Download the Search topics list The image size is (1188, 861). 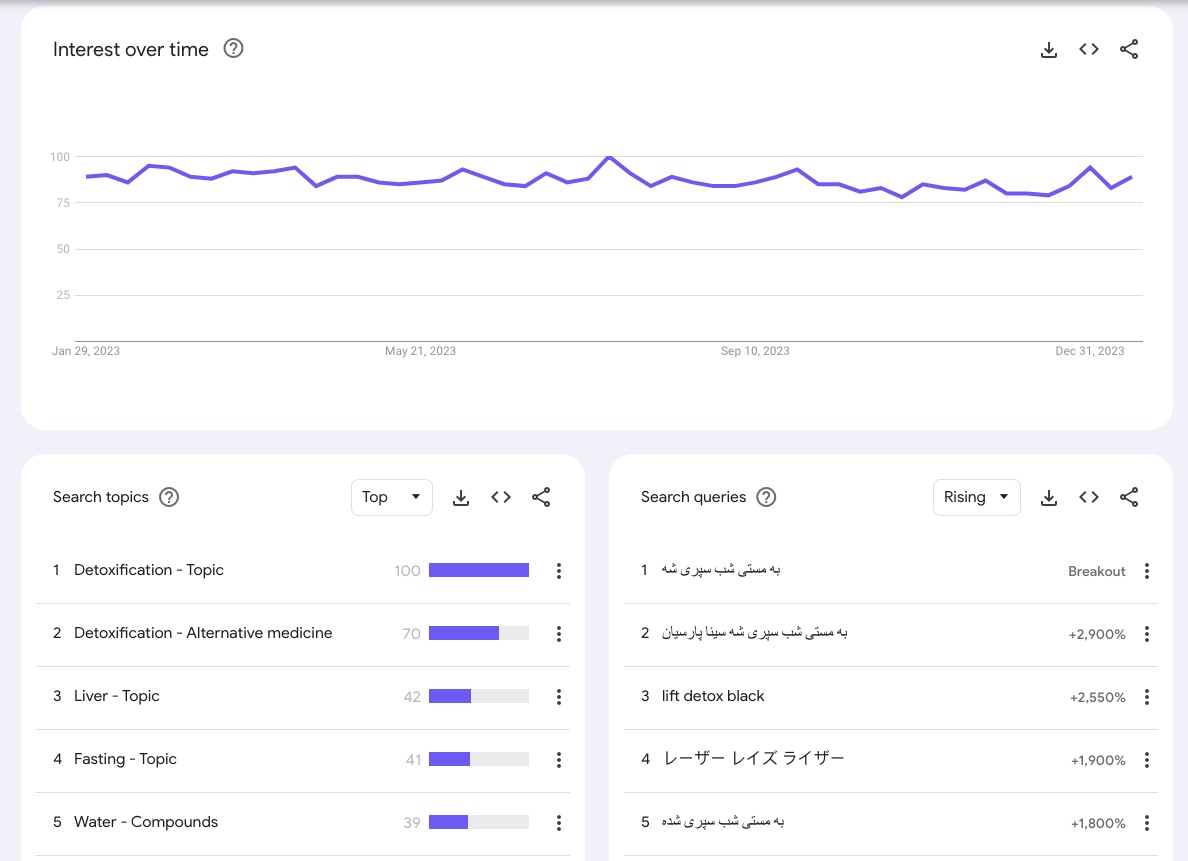(x=461, y=497)
